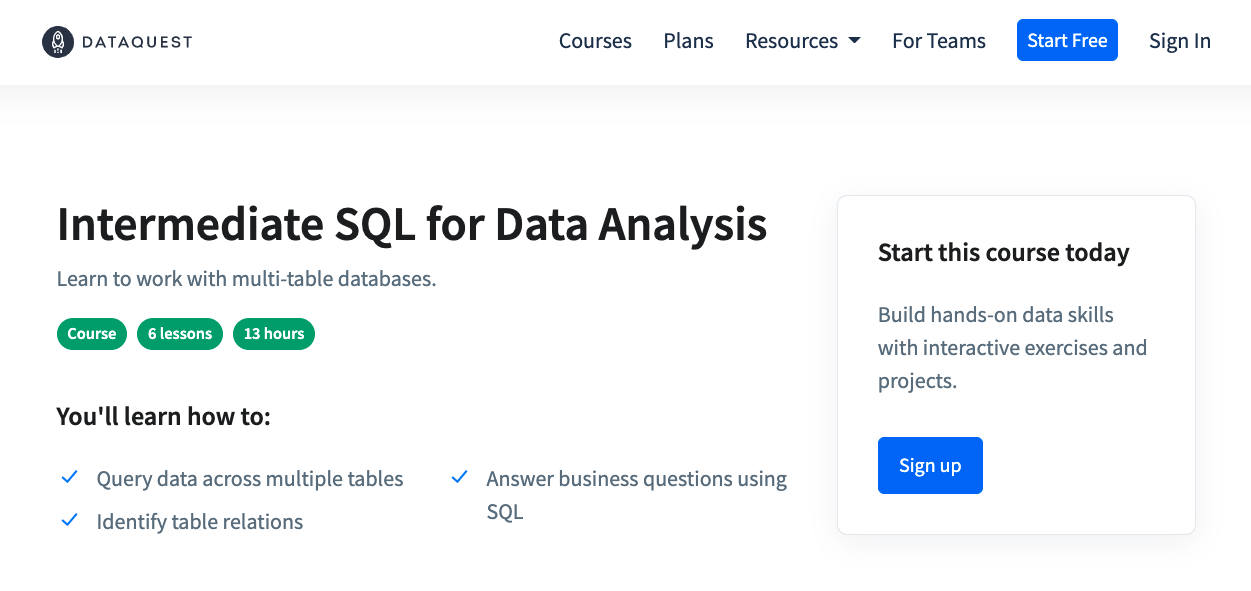
Task: Select the 6 lessons badge
Action: [180, 334]
